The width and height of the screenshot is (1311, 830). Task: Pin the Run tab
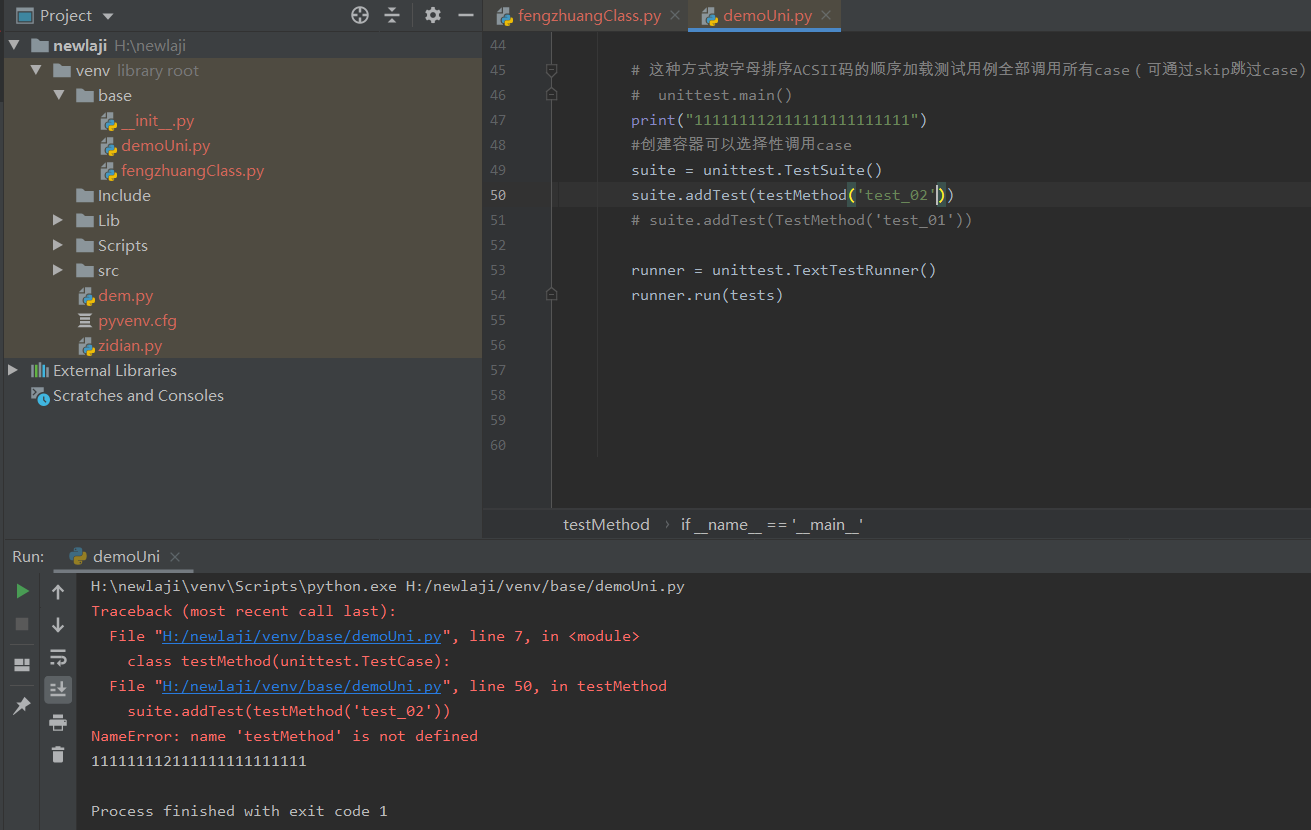22,706
